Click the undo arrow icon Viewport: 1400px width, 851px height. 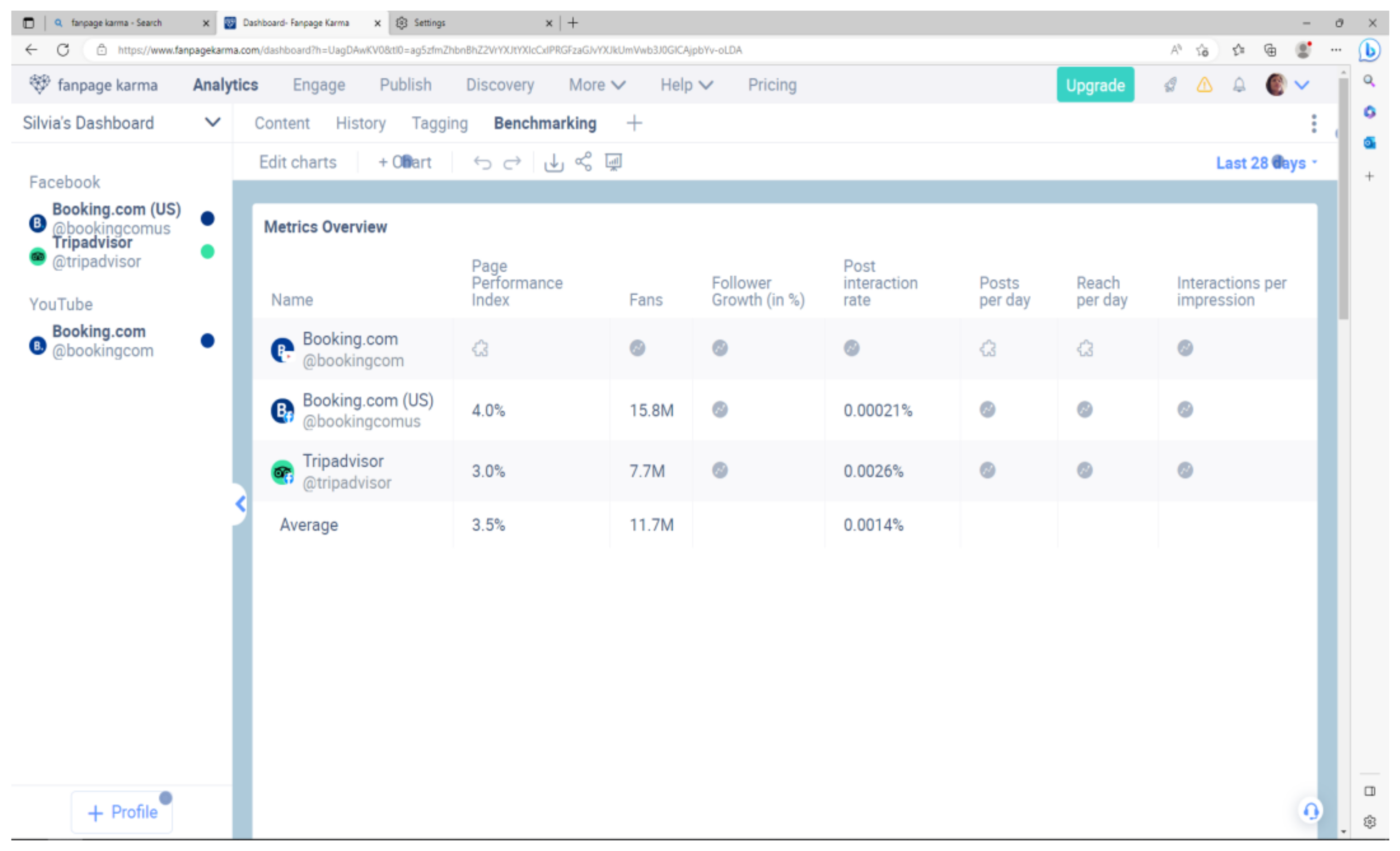click(482, 162)
